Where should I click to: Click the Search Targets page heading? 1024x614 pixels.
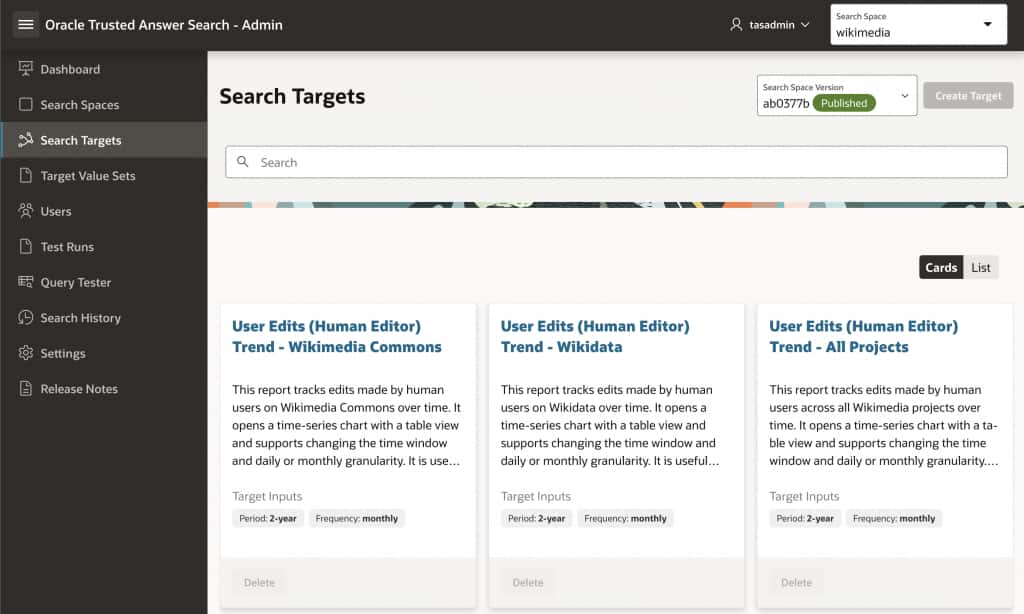click(292, 97)
